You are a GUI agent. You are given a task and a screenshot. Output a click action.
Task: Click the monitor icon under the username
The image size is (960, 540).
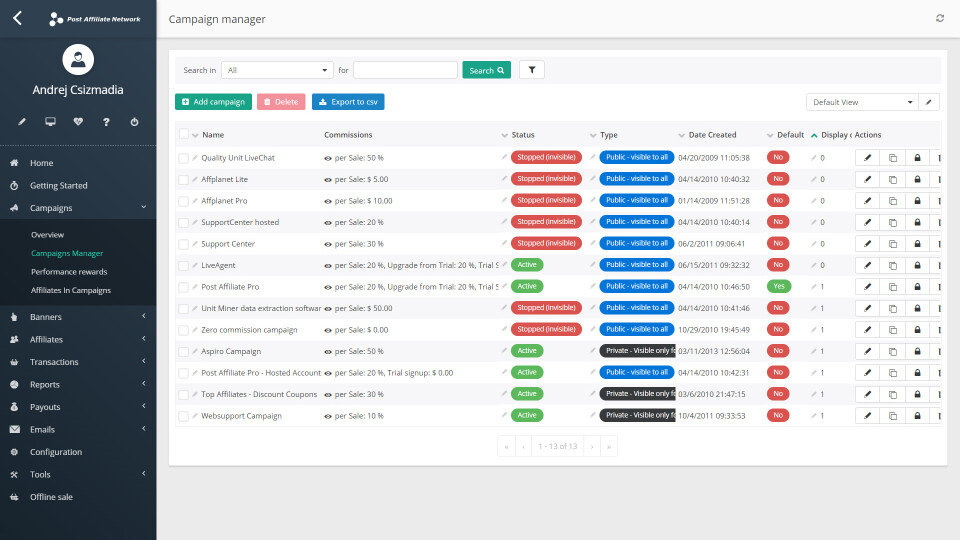[x=50, y=121]
